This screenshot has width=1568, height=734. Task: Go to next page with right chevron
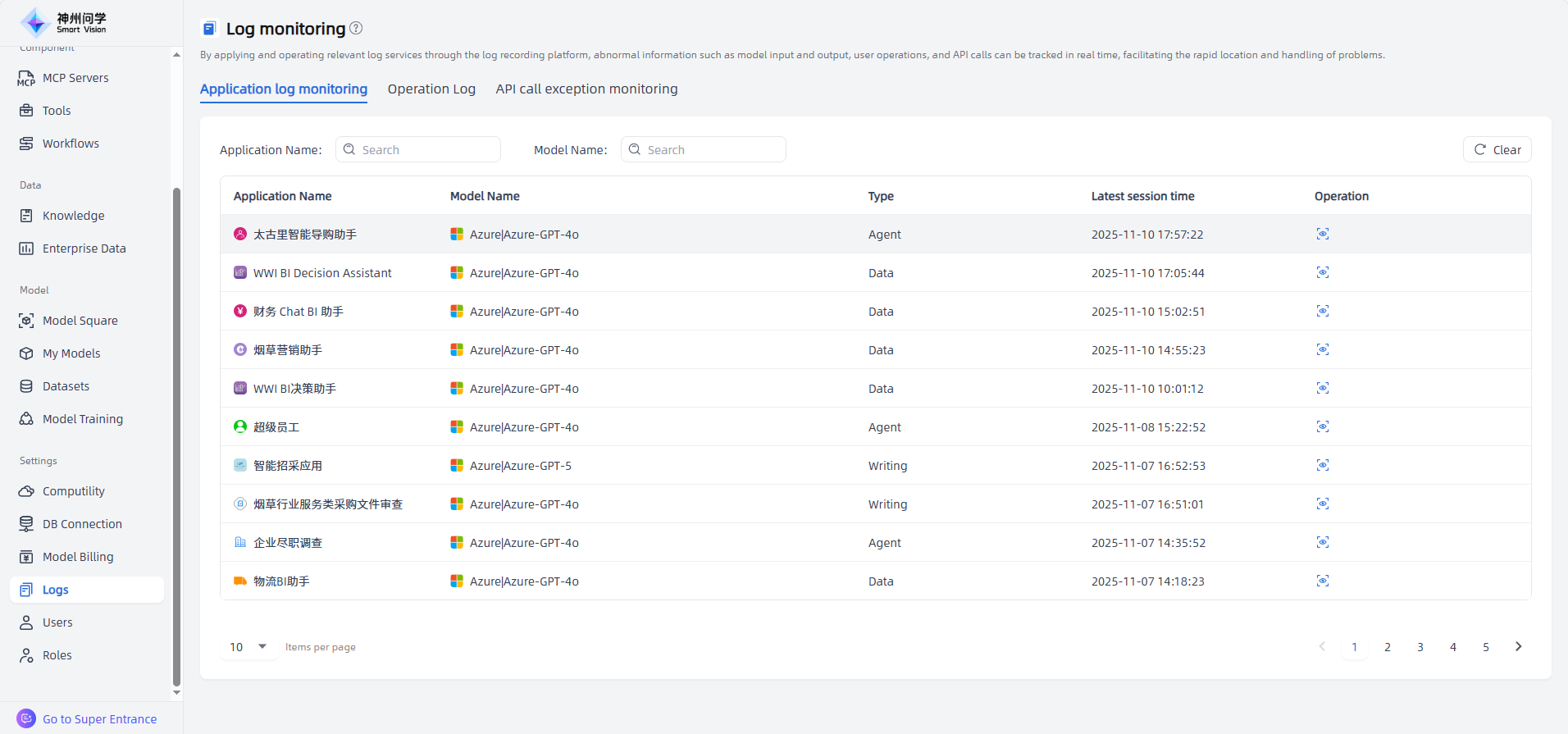(x=1518, y=647)
